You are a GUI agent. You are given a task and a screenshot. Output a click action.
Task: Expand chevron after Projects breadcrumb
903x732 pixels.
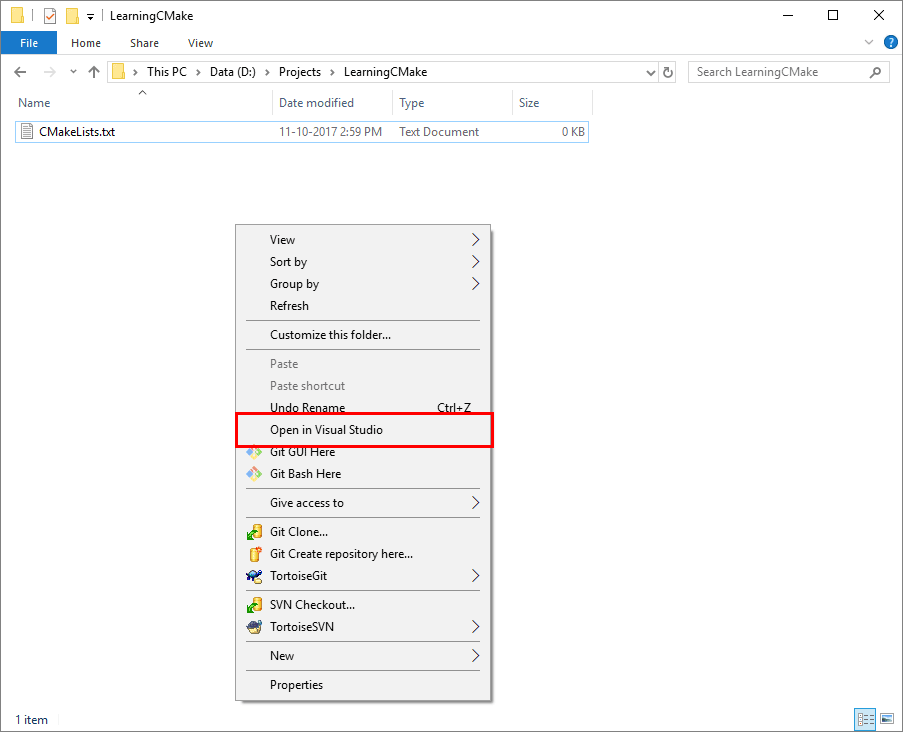click(x=332, y=73)
